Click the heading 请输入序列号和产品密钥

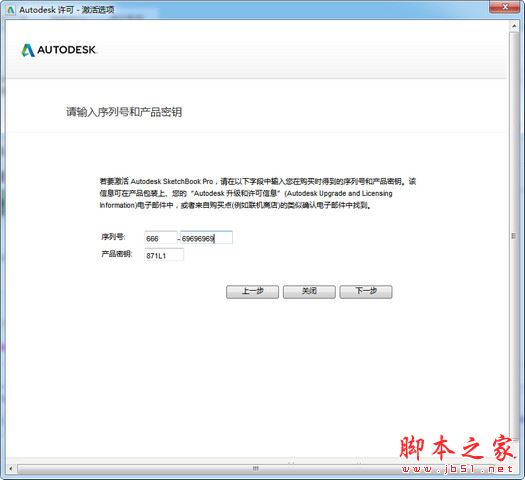pyautogui.click(x=124, y=112)
